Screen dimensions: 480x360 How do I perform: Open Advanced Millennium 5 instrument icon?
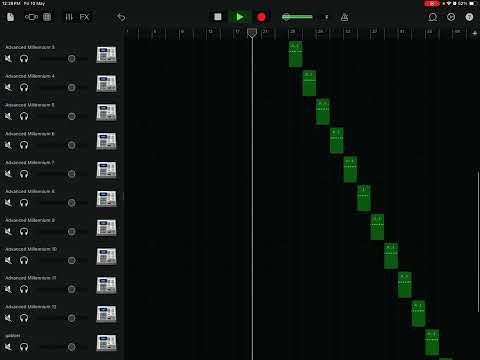(x=106, y=112)
